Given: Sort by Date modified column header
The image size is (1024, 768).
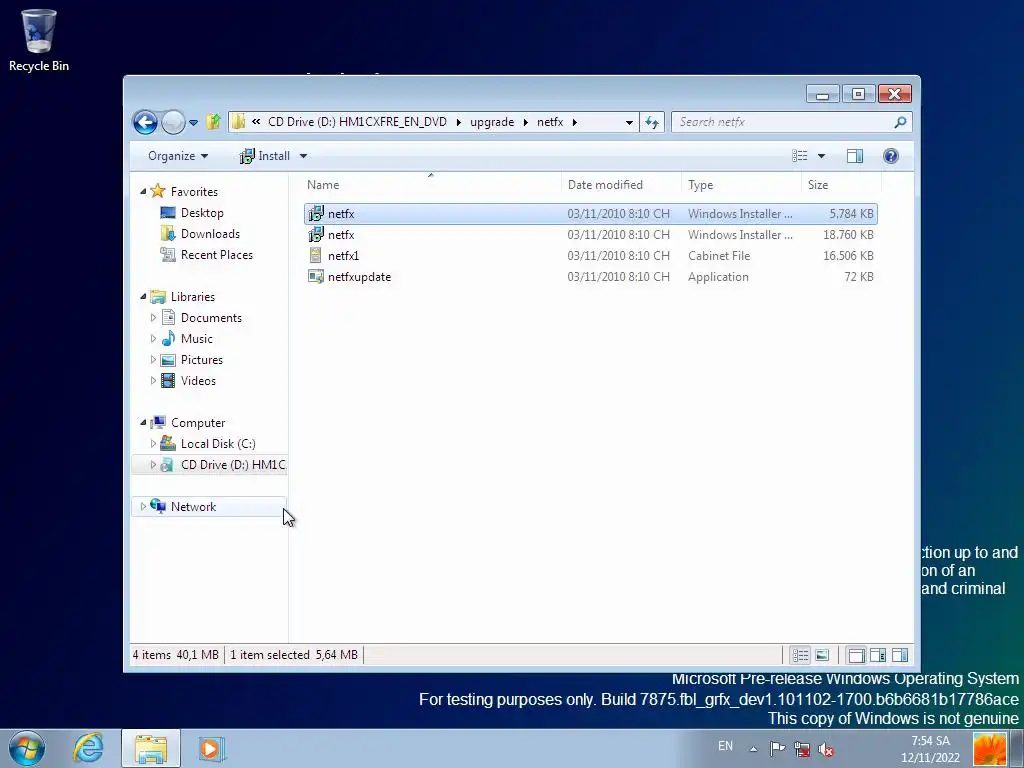Looking at the screenshot, I should click(620, 185).
